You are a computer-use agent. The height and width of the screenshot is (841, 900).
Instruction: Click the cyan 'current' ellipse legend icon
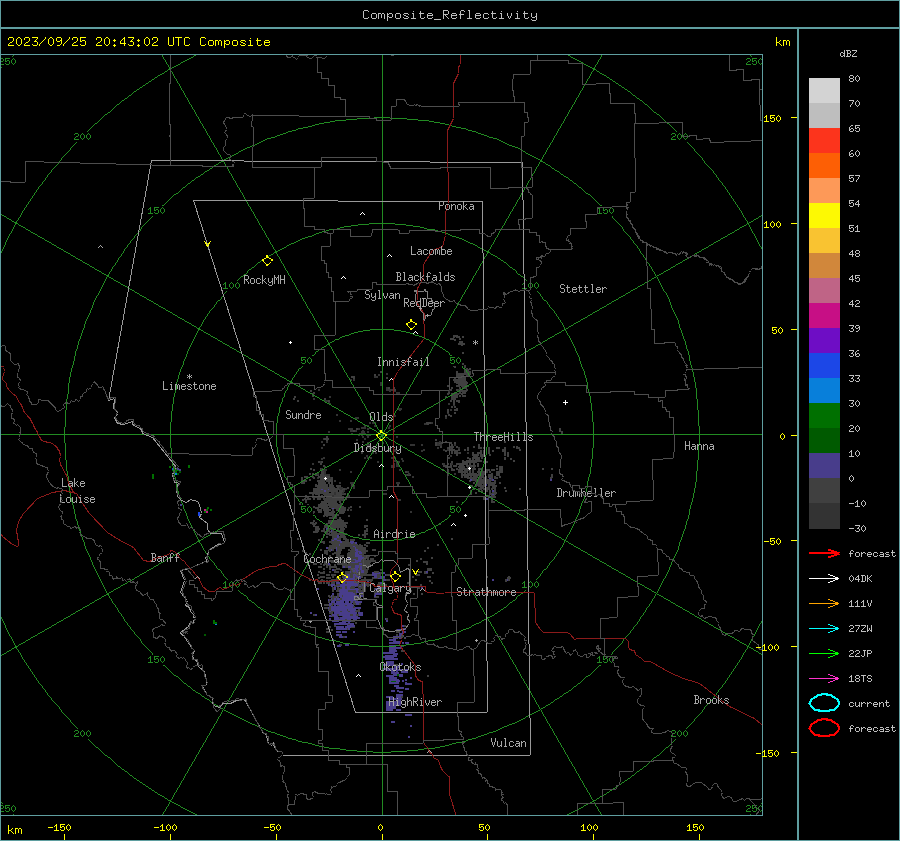(824, 703)
